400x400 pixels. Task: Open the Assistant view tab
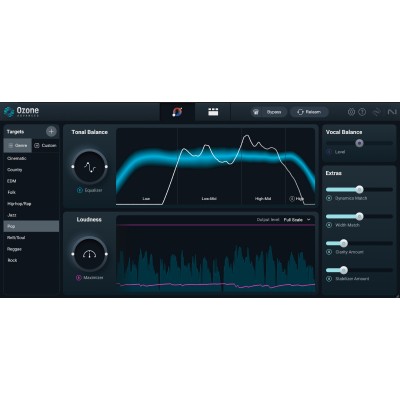pos(177,112)
